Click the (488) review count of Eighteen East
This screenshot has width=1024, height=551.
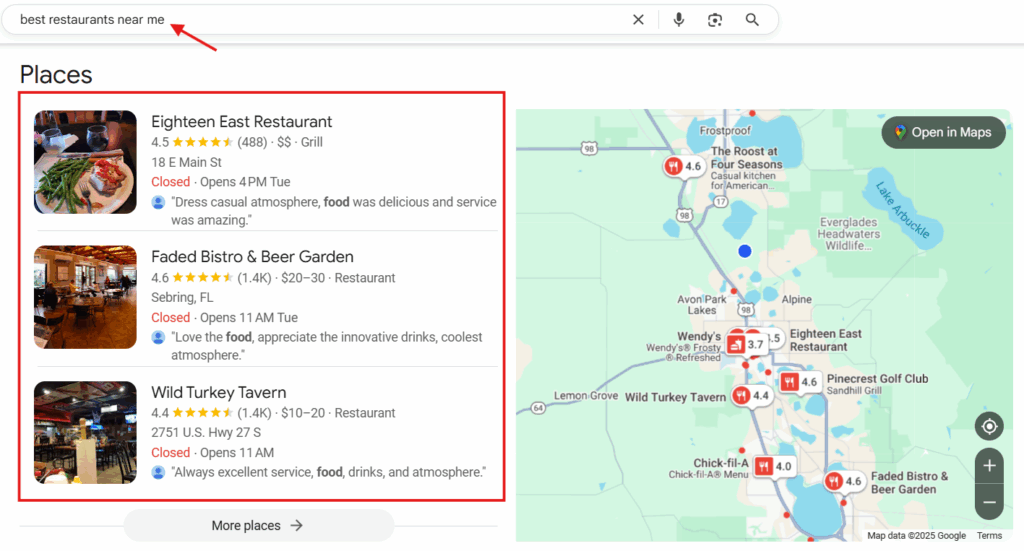point(252,142)
